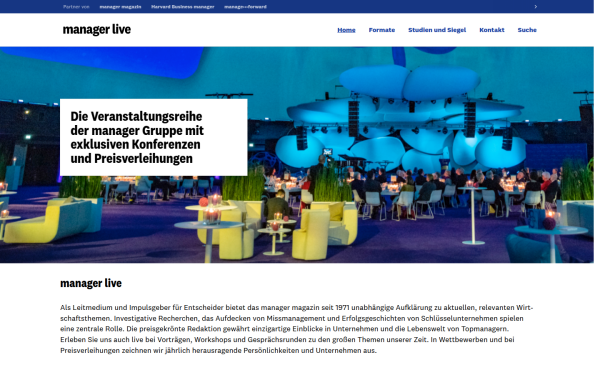The image size is (600, 375).
Task: Visit manage›forward partner link
Action: 245,7
